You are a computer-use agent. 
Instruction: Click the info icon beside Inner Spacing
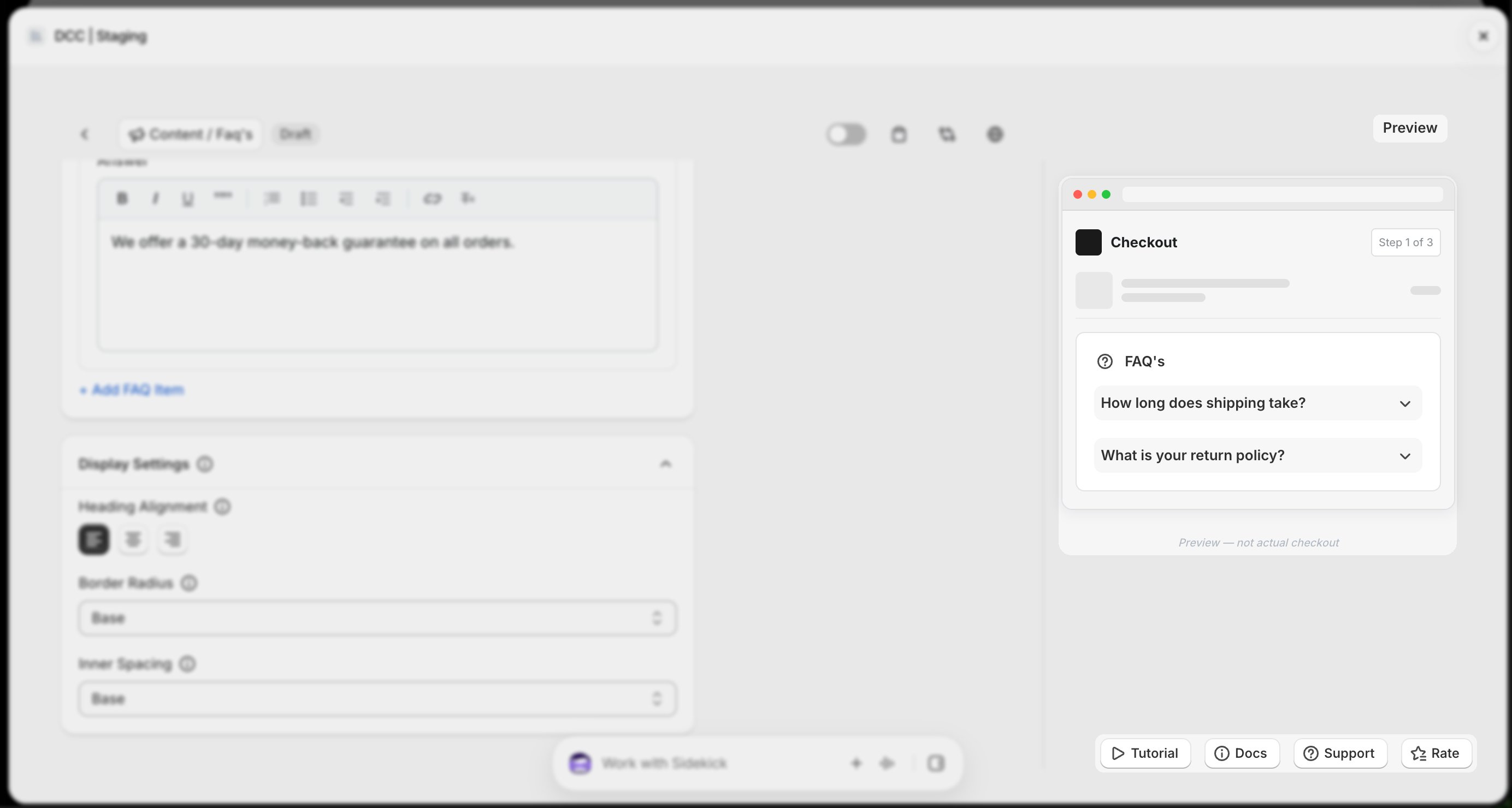(187, 664)
